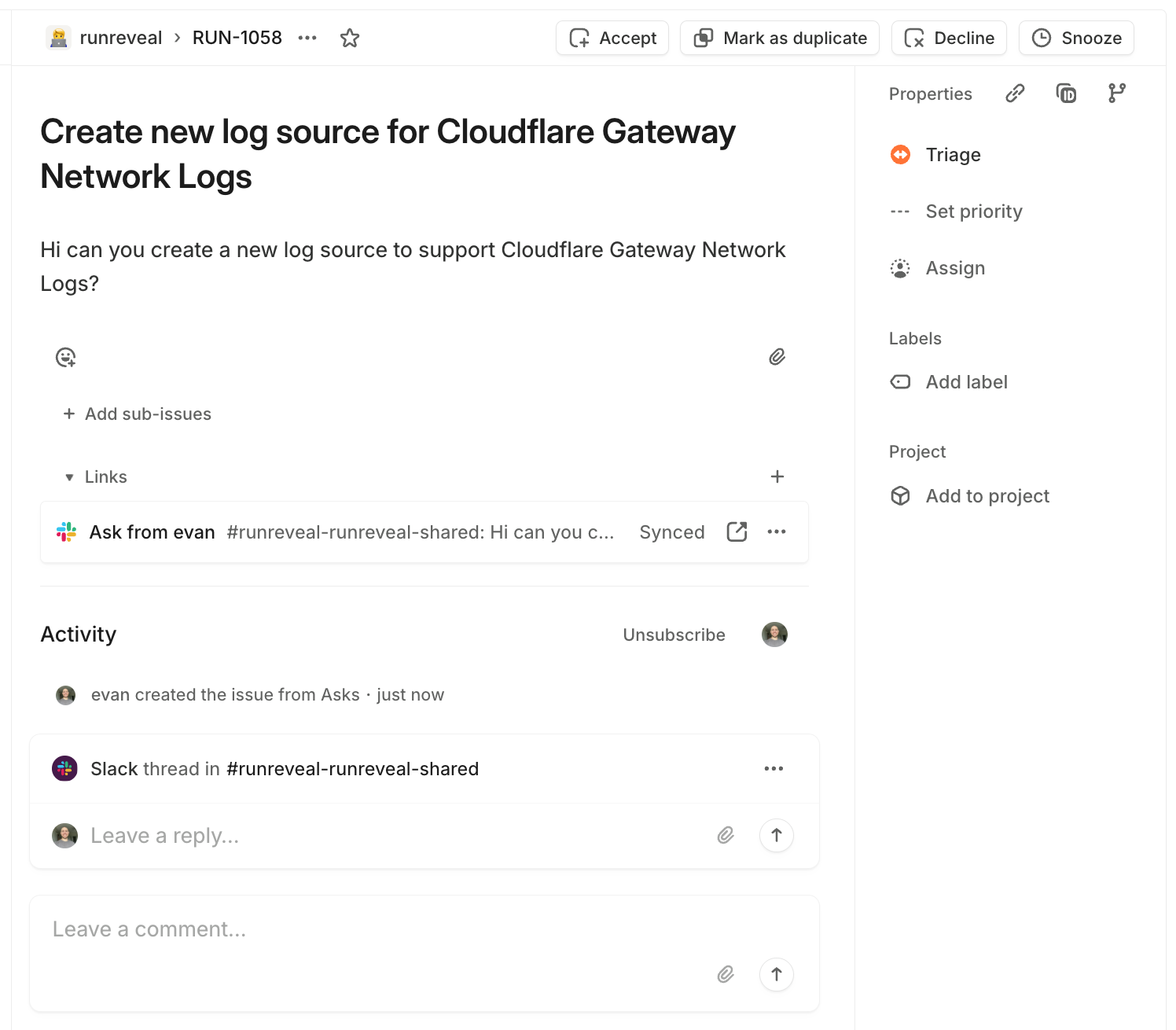The height and width of the screenshot is (1030, 1176).
Task: Add an emoji reaction to description
Action: pos(66,358)
